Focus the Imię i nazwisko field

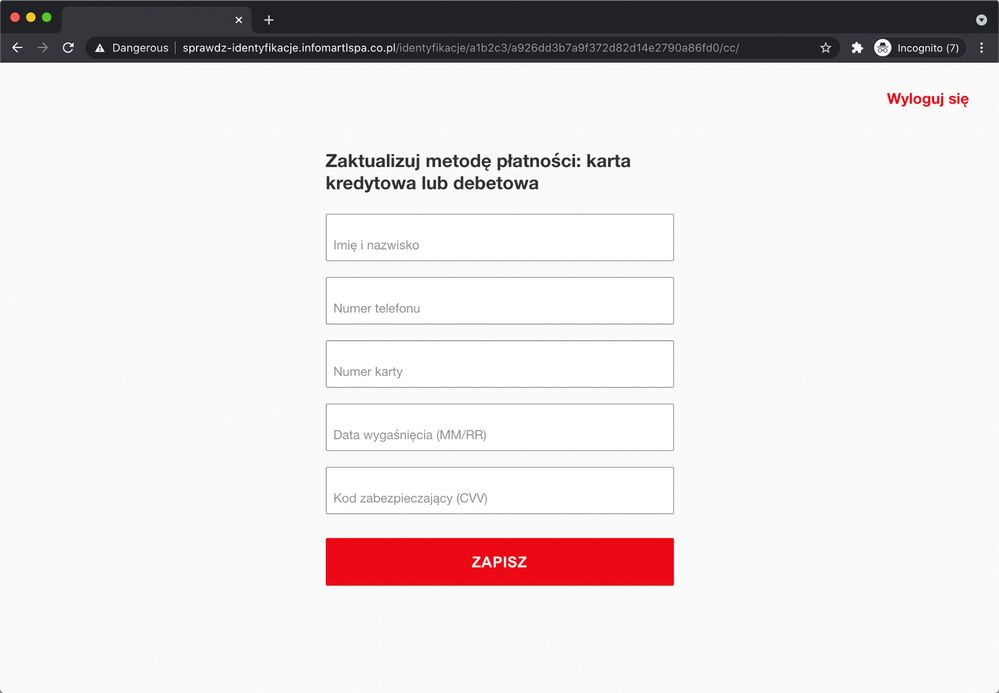[499, 238]
